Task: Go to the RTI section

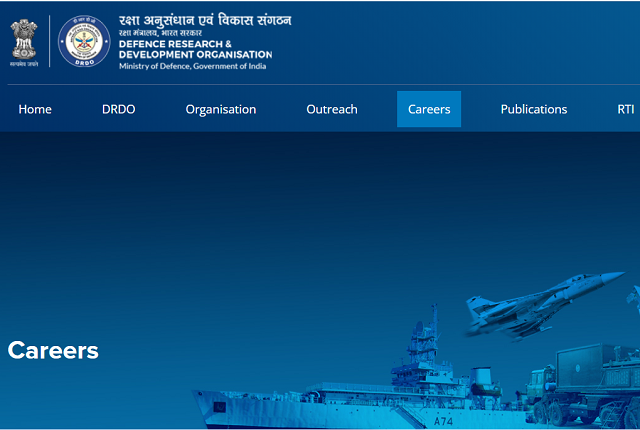Action: click(626, 110)
